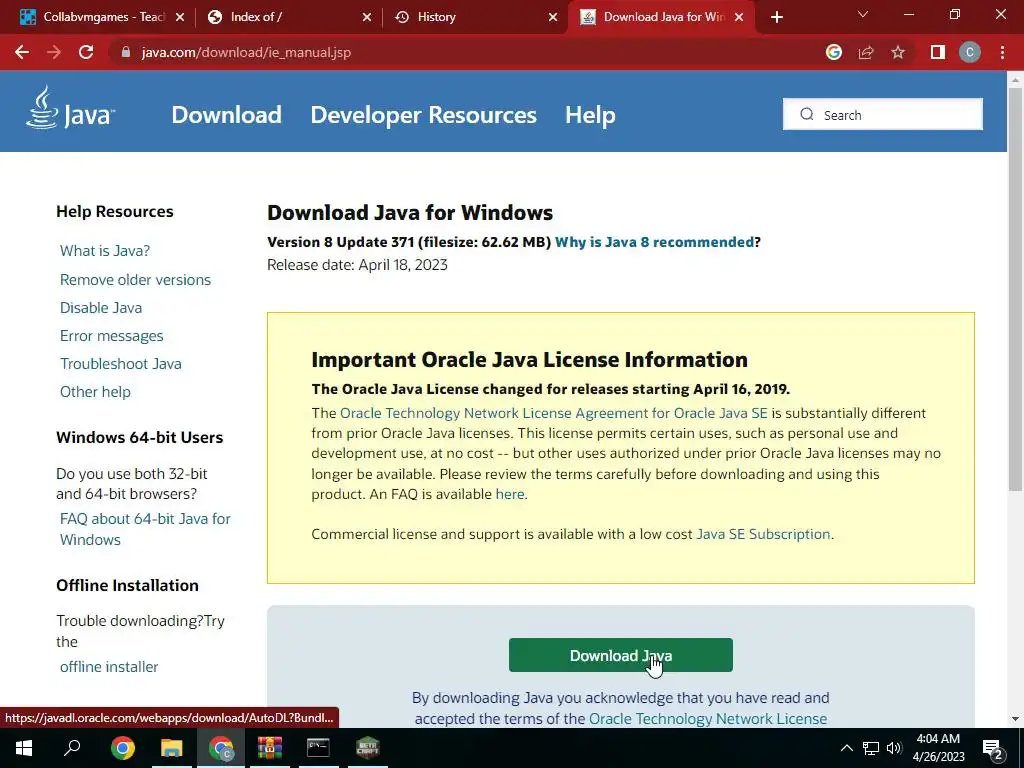Image resolution: width=1024 pixels, height=768 pixels.
Task: Click the address bar URL
Action: pos(246,52)
